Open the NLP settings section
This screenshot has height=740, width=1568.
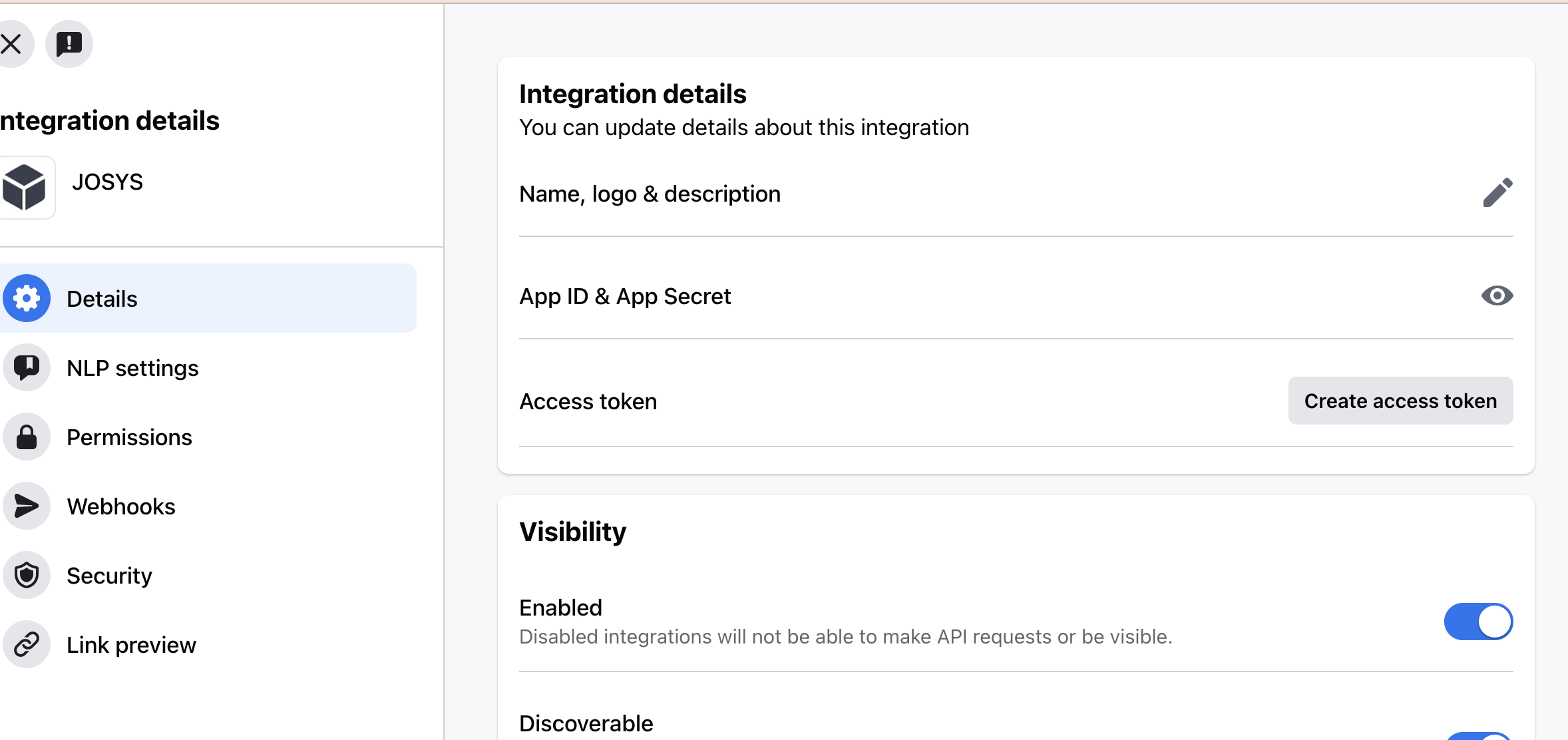coord(132,368)
